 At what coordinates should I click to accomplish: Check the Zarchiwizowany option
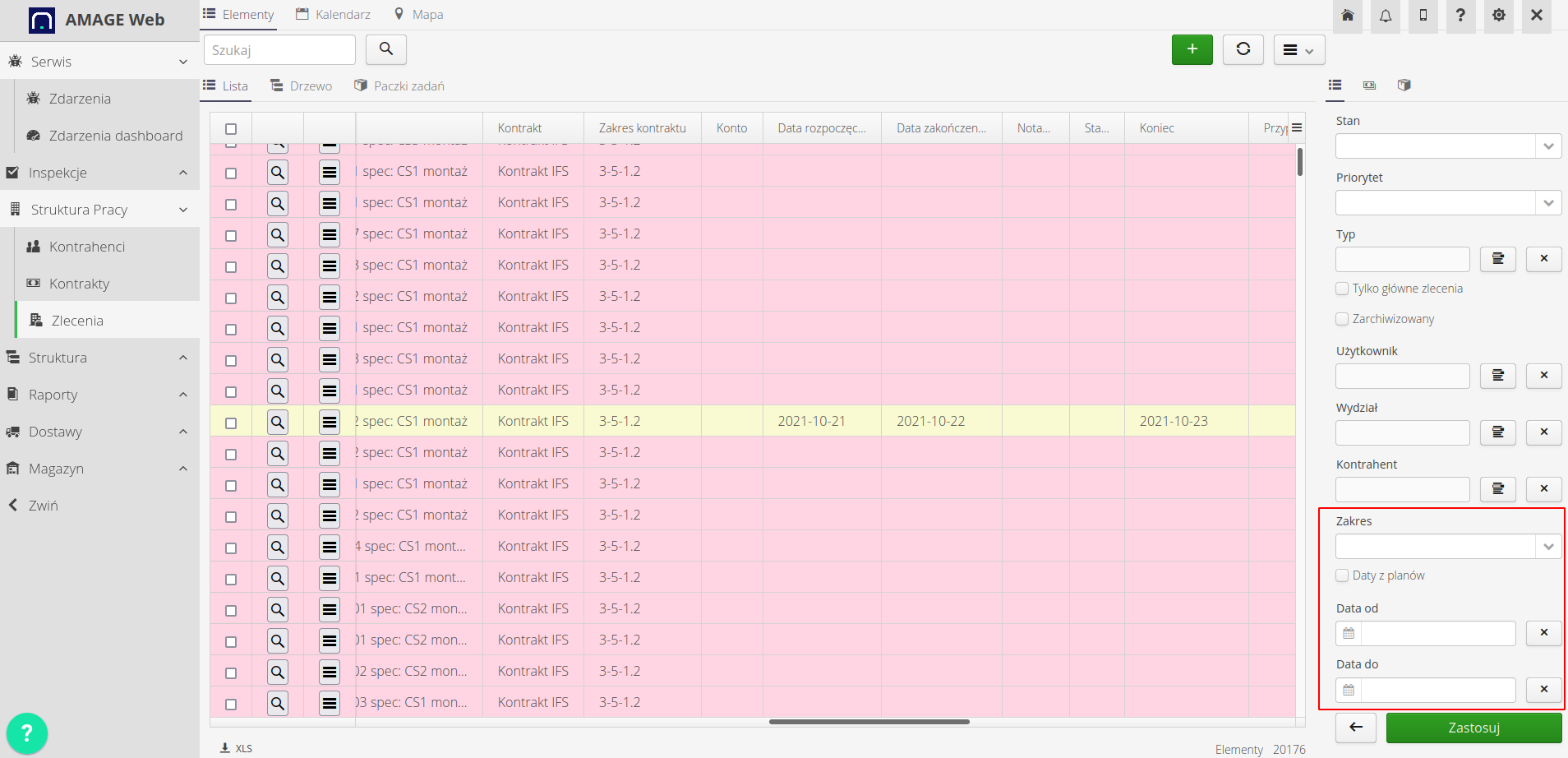coord(1342,318)
